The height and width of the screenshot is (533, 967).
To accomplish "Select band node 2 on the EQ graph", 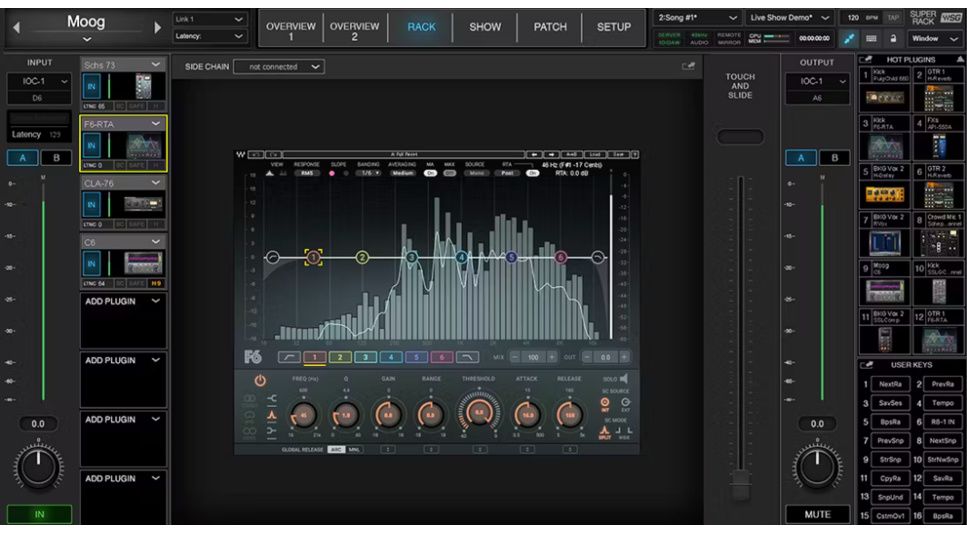I will click(x=362, y=257).
